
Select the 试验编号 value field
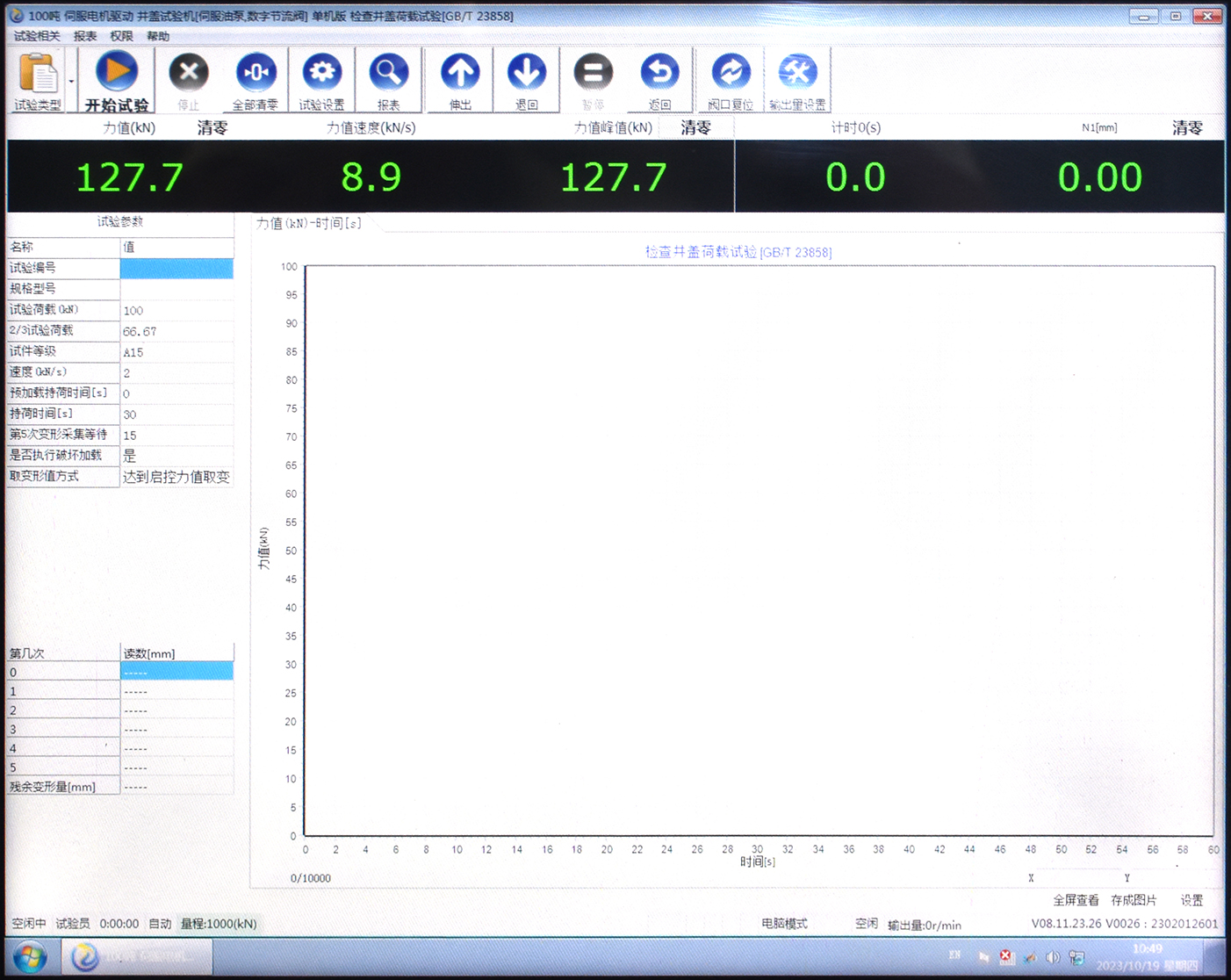pyautogui.click(x=176, y=268)
